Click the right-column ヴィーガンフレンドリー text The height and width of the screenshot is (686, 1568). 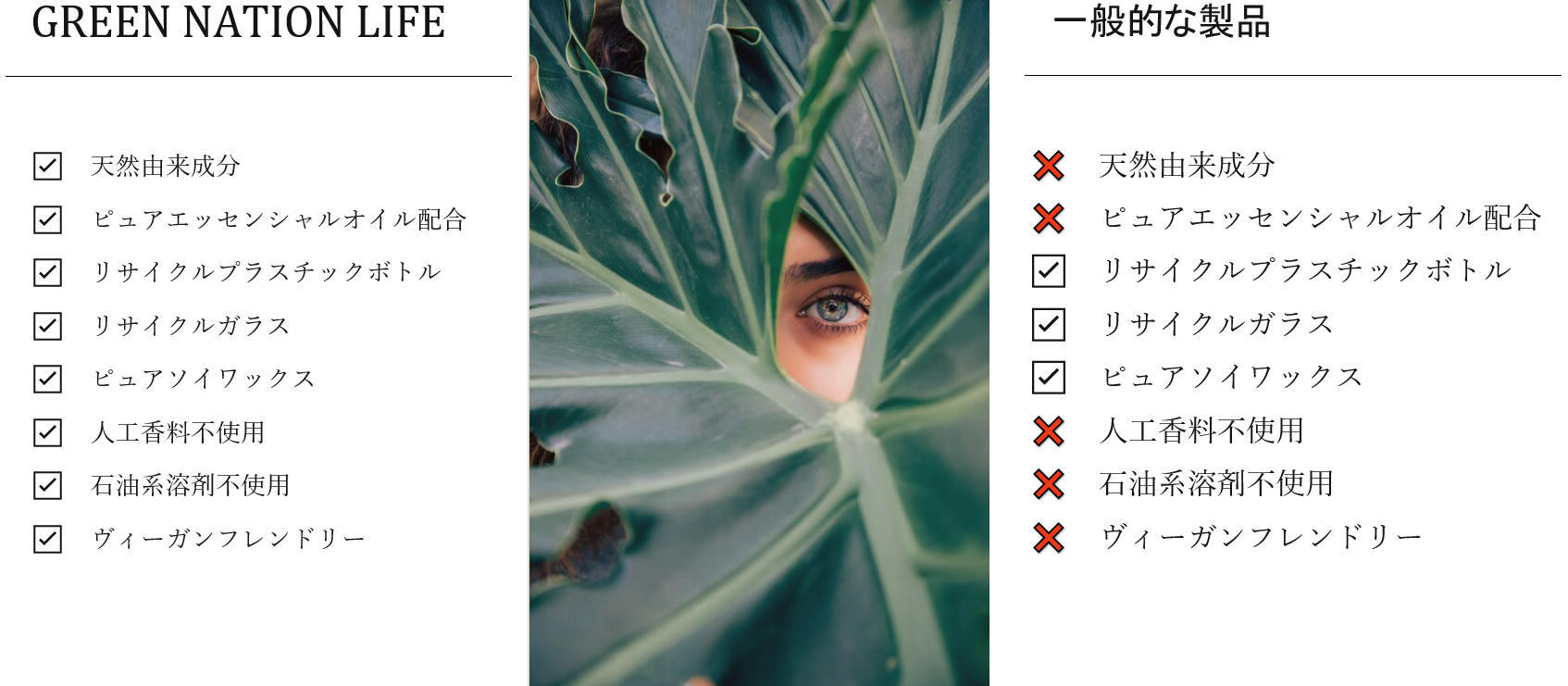(1262, 537)
